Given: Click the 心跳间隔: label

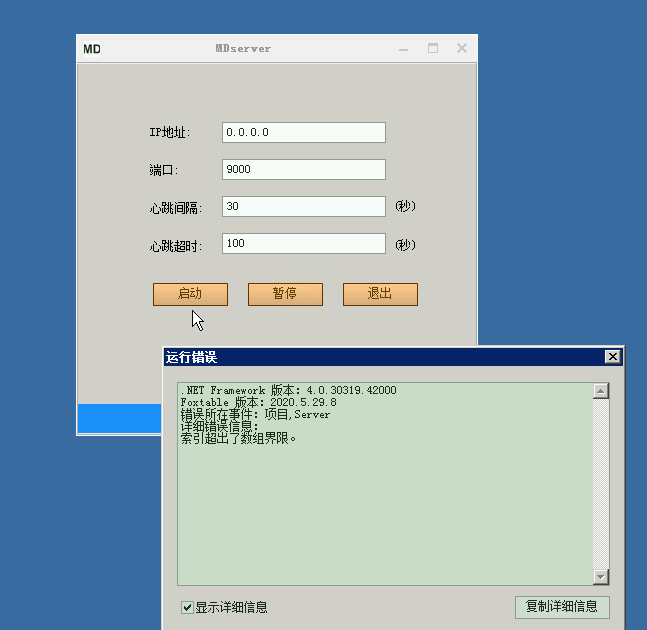Looking at the screenshot, I should [x=176, y=208].
